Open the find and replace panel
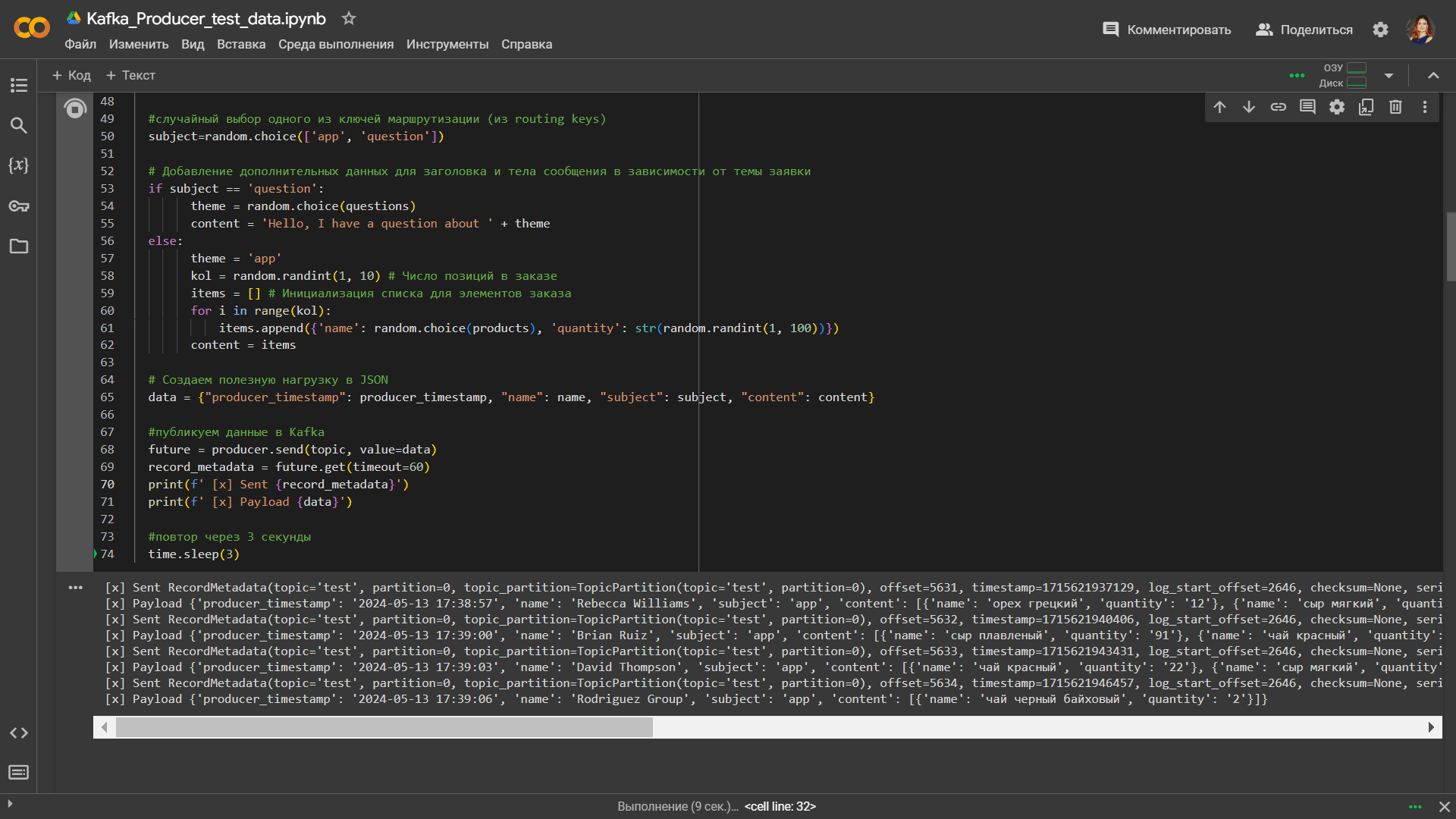 pos(19,125)
